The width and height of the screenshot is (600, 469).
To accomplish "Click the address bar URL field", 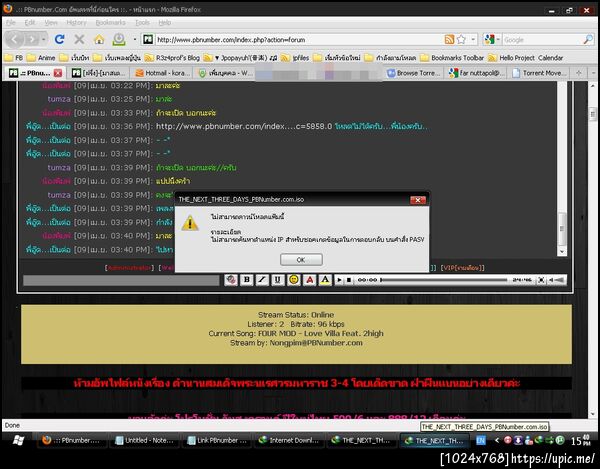I will [x=298, y=40].
